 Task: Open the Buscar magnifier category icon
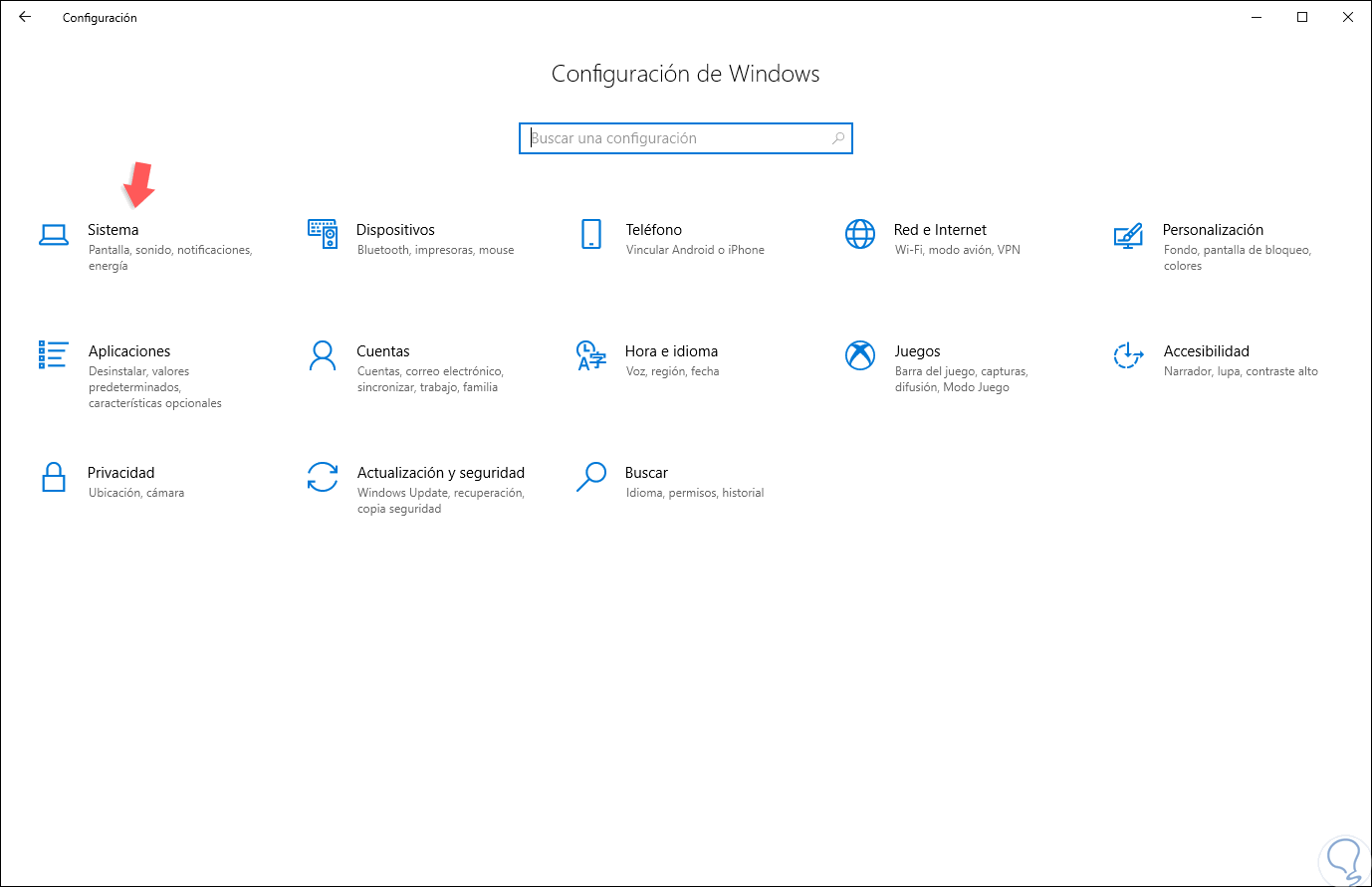pyautogui.click(x=591, y=477)
